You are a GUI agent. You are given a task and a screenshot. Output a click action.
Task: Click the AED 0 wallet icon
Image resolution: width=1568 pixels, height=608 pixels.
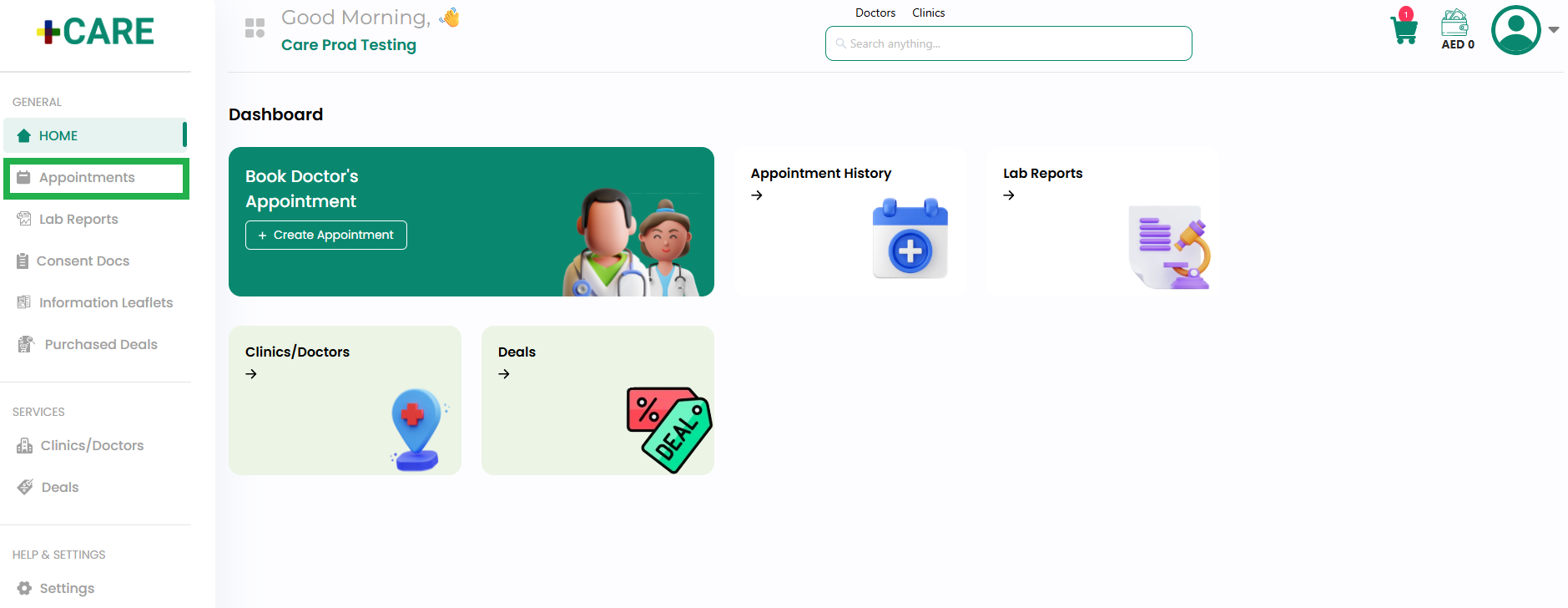pyautogui.click(x=1455, y=23)
